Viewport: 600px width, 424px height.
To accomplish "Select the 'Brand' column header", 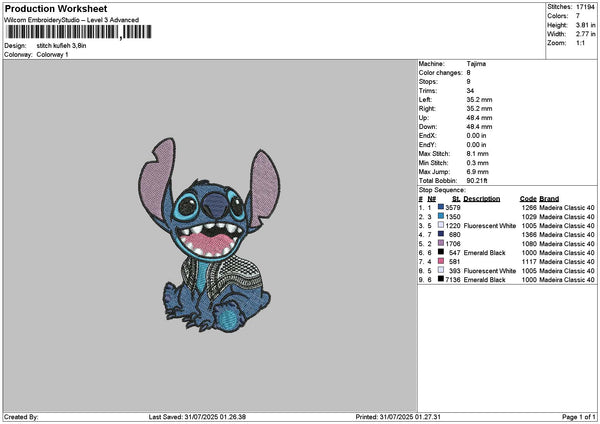I will point(549,199).
